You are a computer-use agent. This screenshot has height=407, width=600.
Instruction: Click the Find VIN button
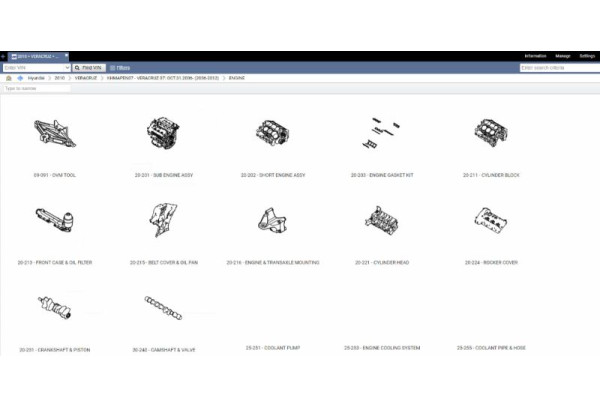(89, 67)
